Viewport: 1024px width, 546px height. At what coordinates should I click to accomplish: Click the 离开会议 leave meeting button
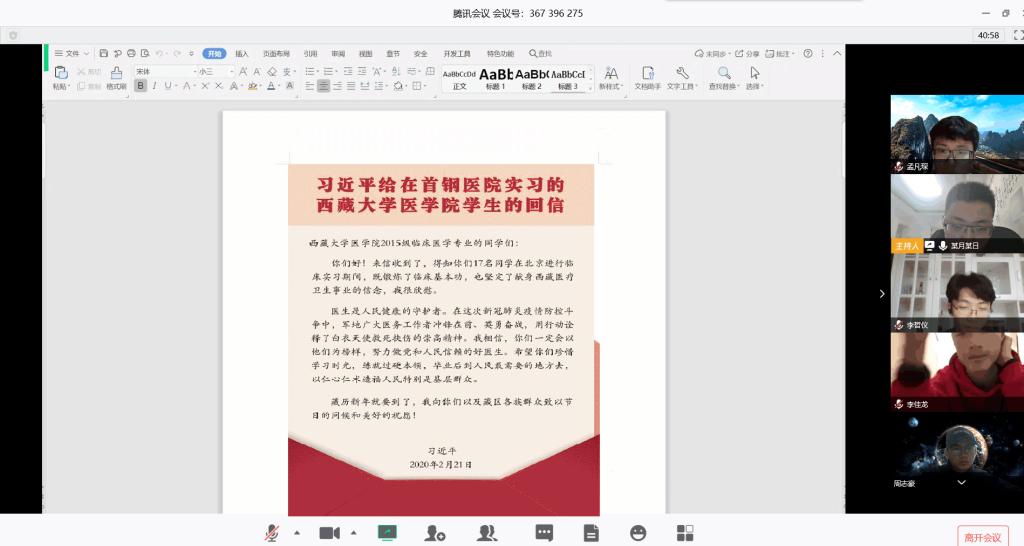point(982,537)
